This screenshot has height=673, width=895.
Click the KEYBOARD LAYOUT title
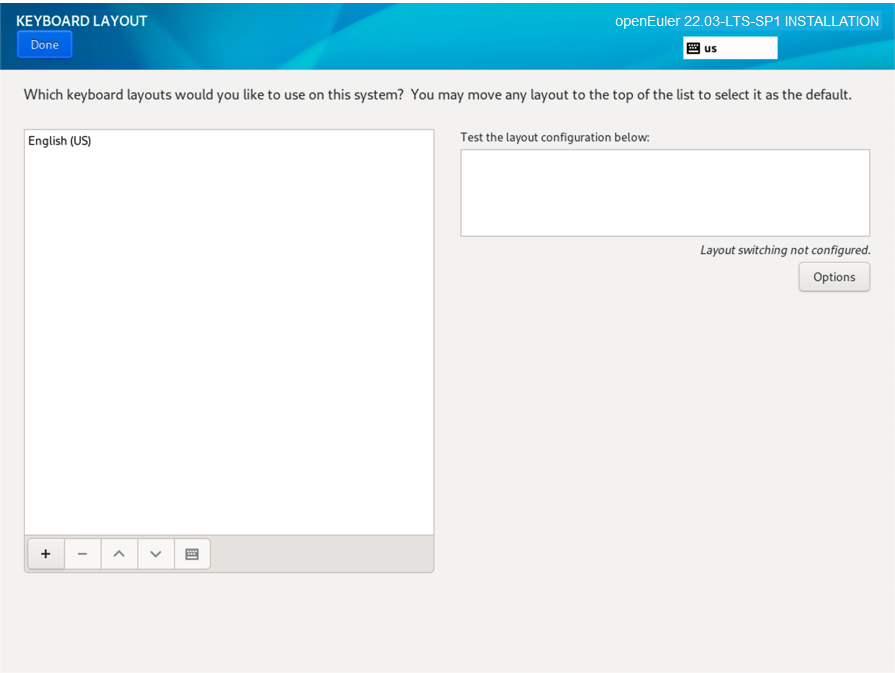(82, 21)
